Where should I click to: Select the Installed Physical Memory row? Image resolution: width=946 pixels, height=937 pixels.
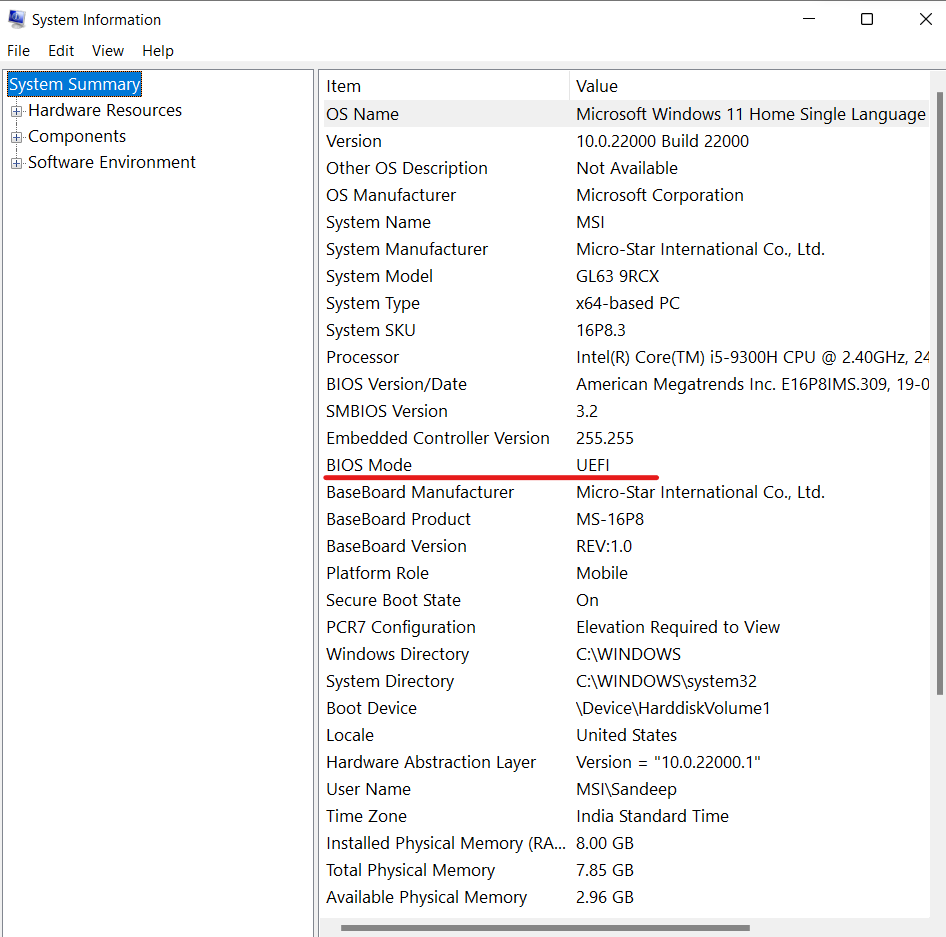pyautogui.click(x=626, y=843)
